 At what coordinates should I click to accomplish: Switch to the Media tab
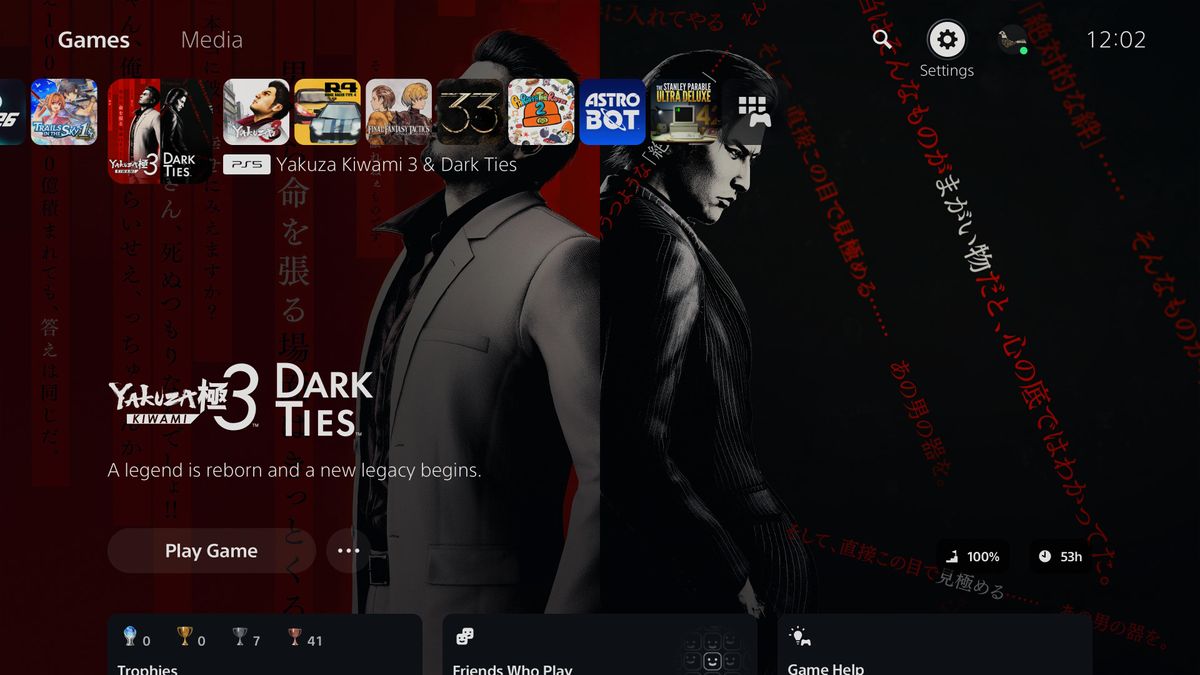(212, 40)
